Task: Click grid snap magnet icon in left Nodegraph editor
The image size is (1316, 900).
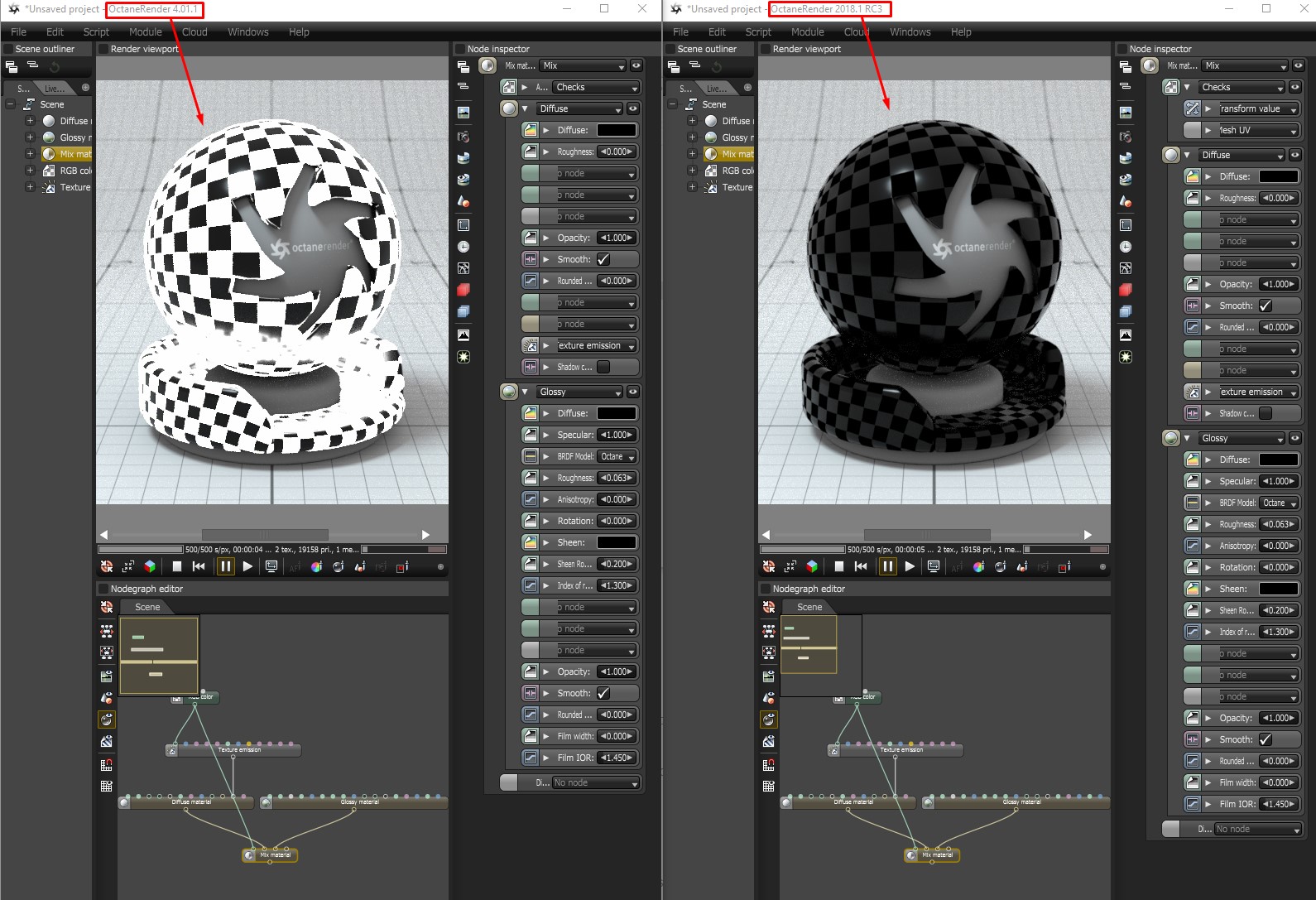Action: point(107,764)
